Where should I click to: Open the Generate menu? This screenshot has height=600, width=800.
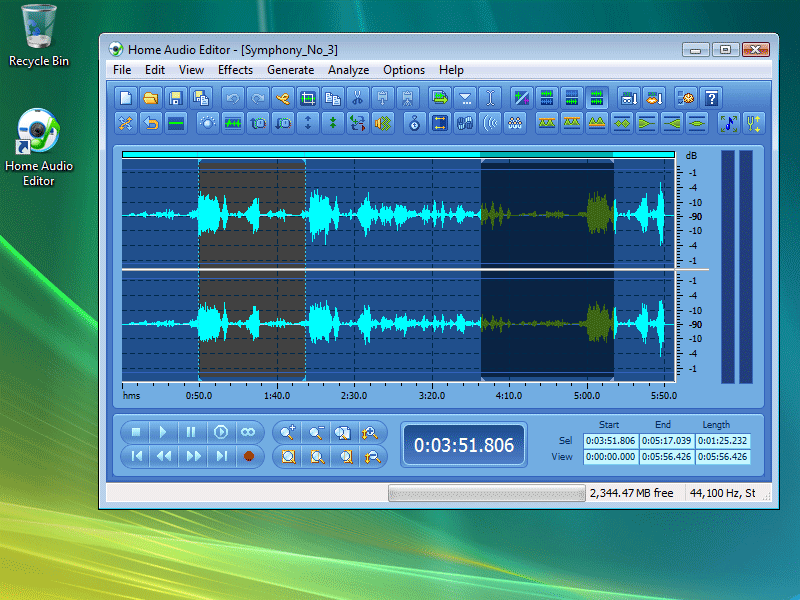290,70
